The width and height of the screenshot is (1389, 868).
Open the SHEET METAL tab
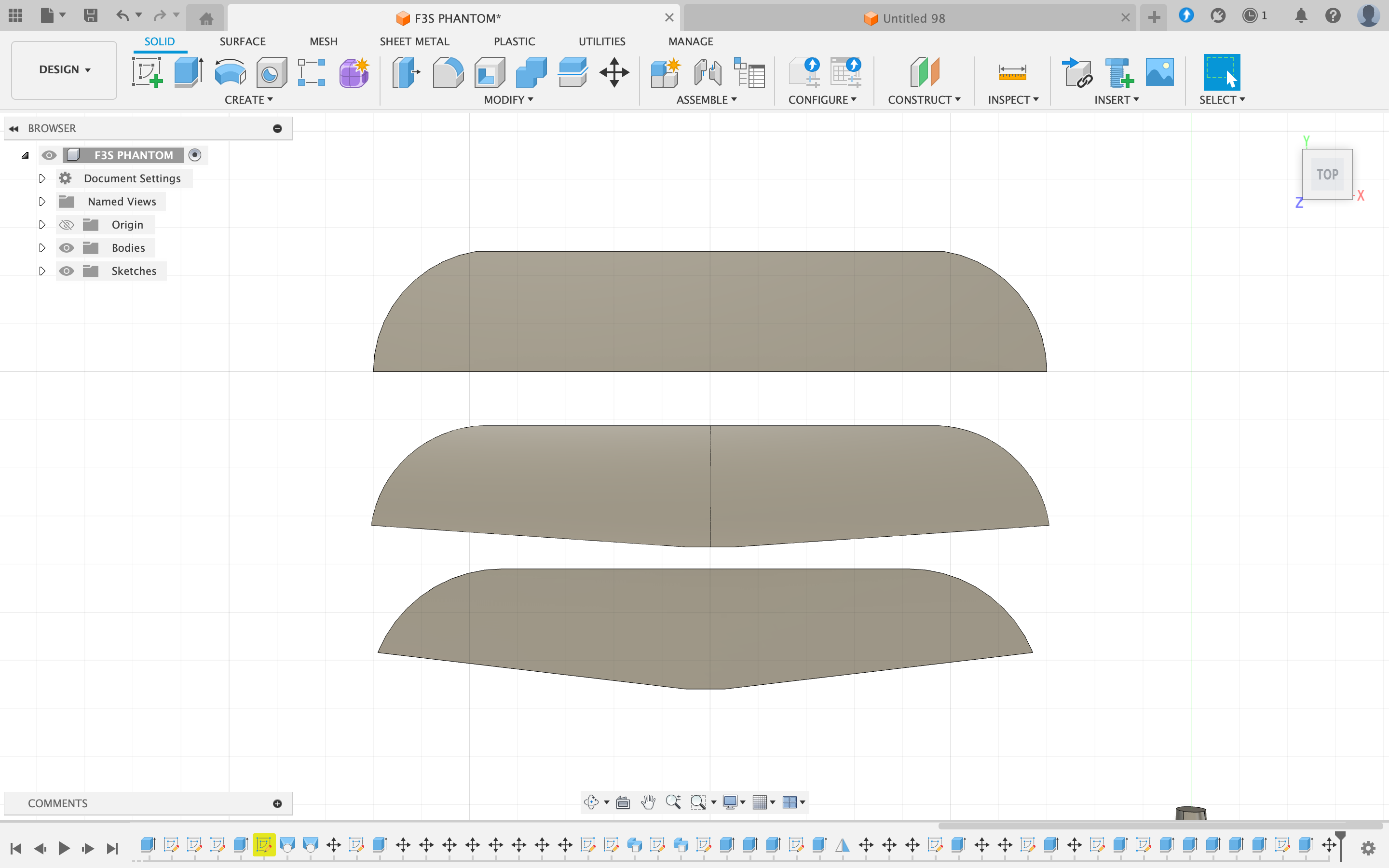[x=414, y=41]
